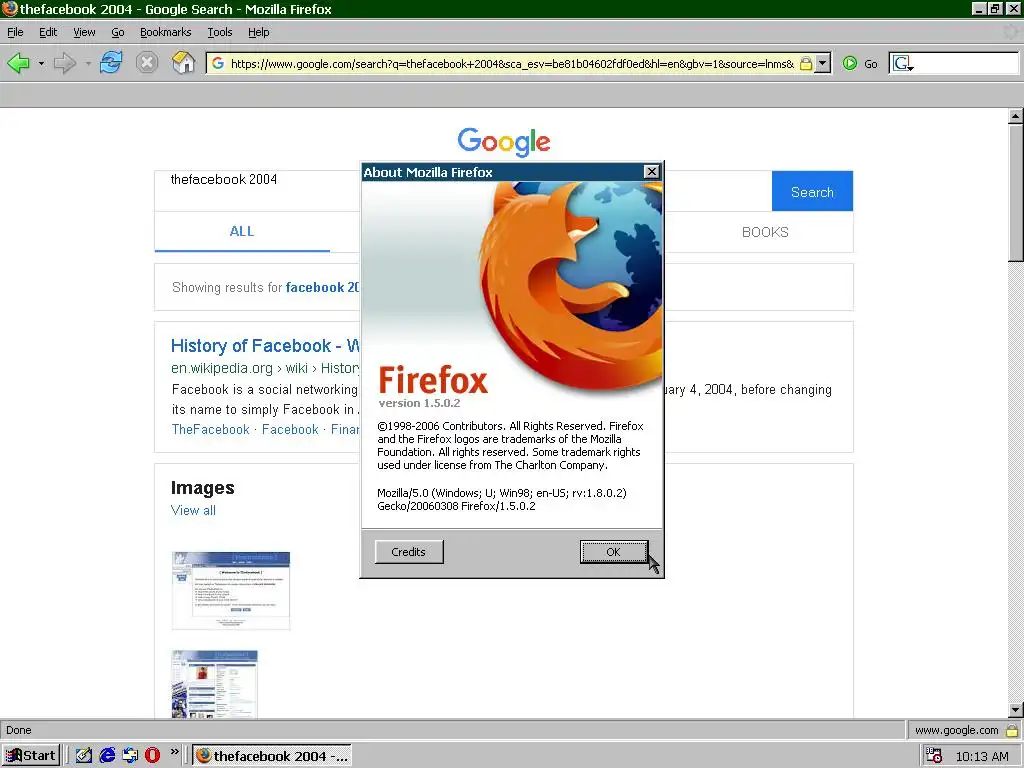Image resolution: width=1024 pixels, height=768 pixels.
Task: Open the Edit menu
Action: 48,32
